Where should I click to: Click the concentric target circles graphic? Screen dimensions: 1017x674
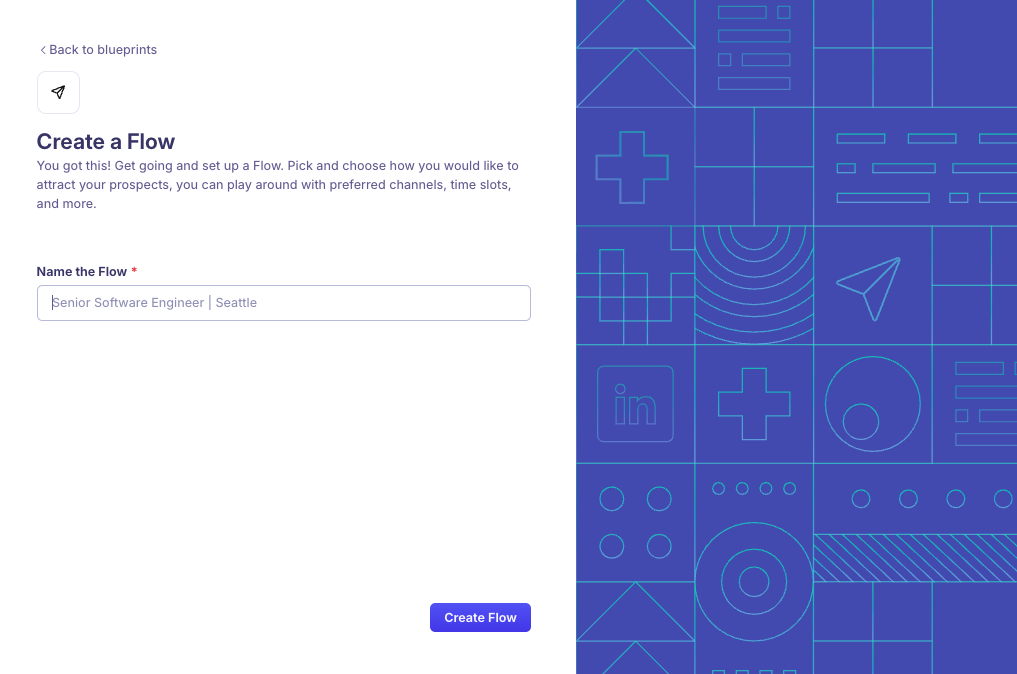pos(753,581)
